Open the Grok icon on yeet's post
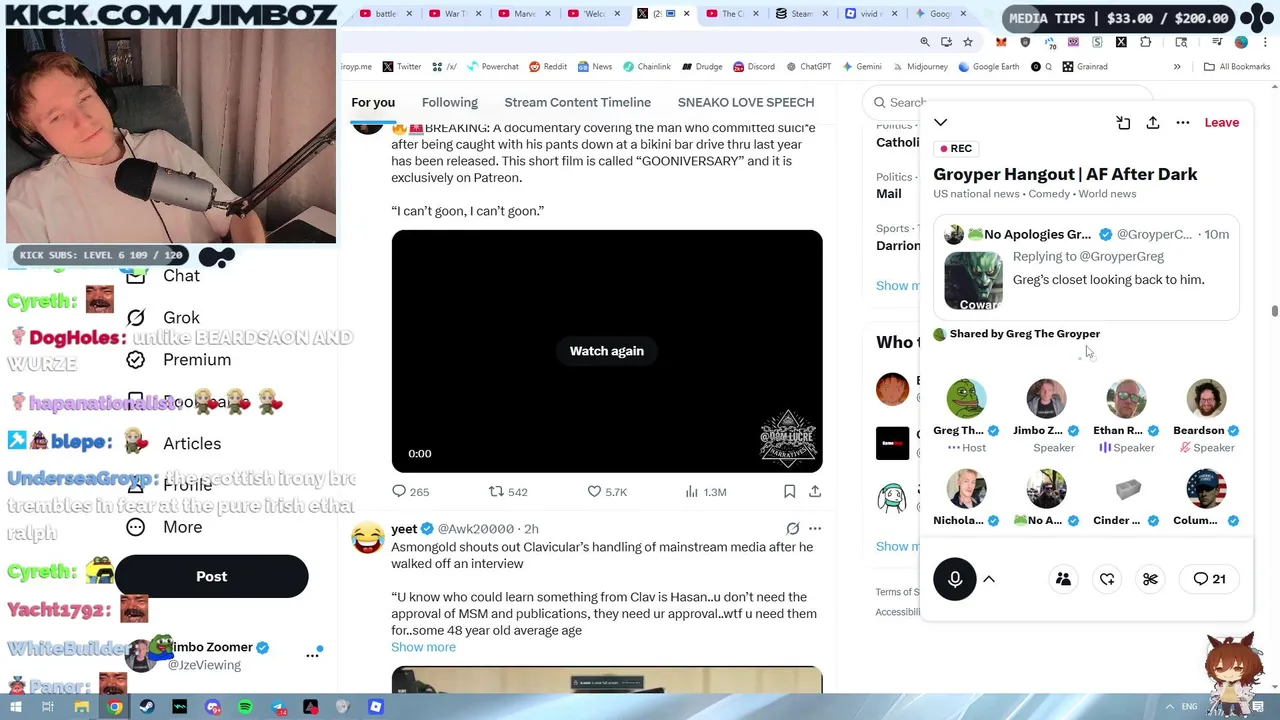 pos(792,529)
